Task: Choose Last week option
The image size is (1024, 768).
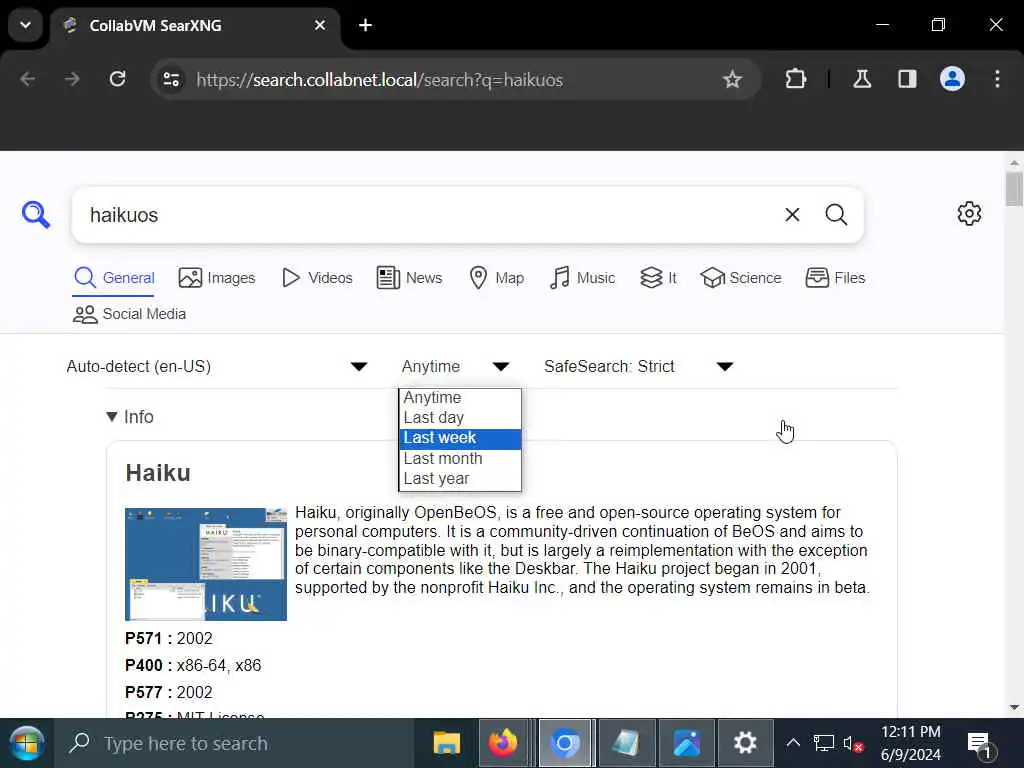Action: (460, 438)
